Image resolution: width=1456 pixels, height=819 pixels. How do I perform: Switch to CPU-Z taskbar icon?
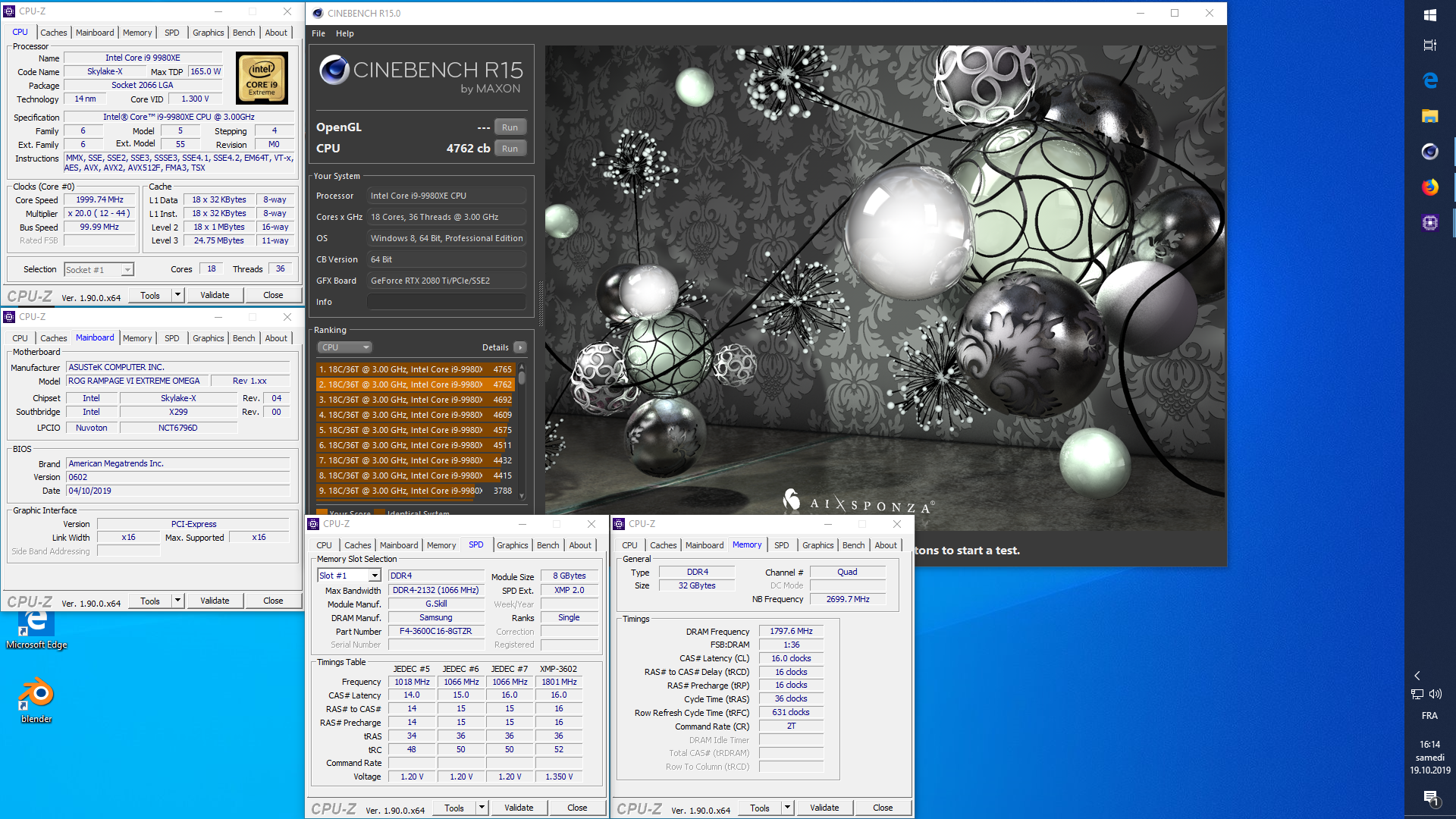(1429, 223)
